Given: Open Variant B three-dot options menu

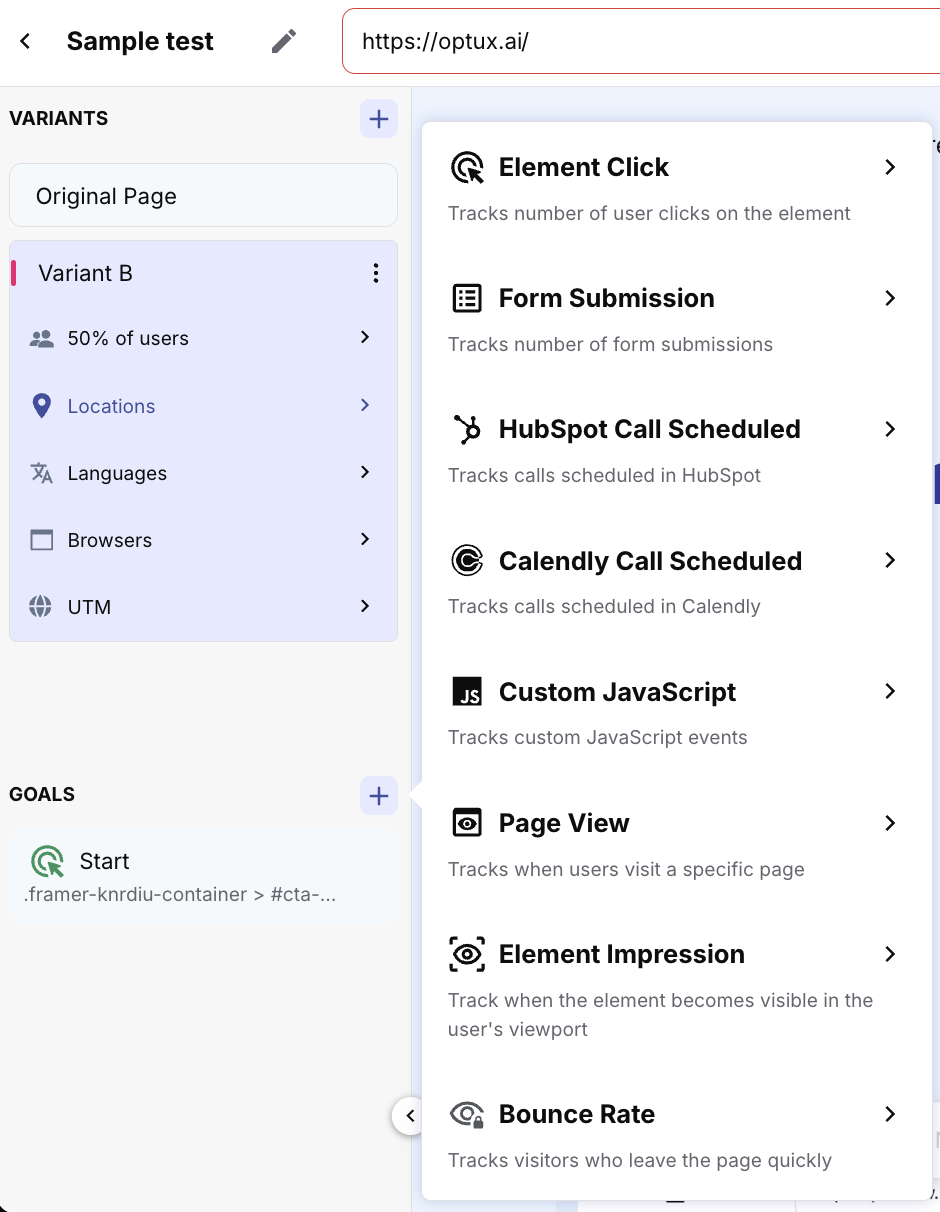Looking at the screenshot, I should coord(375,273).
